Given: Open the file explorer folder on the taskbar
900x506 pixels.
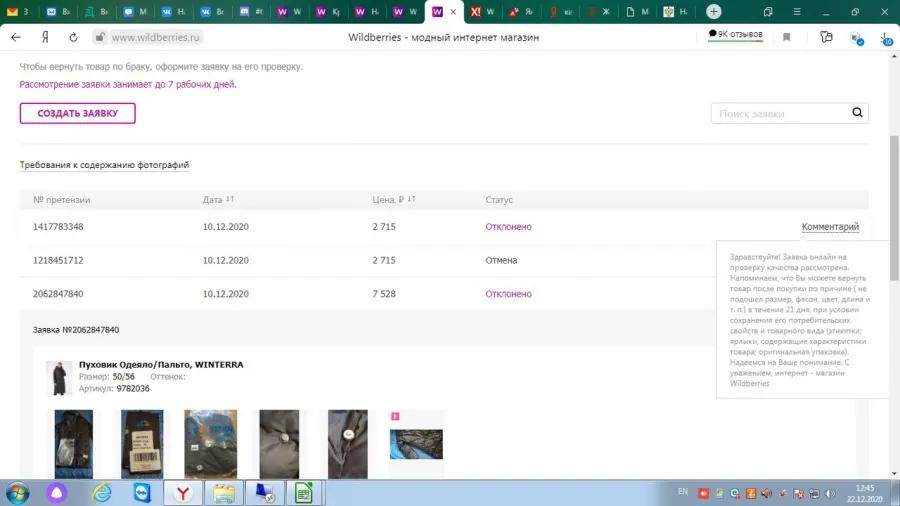Looking at the screenshot, I should (224, 493).
